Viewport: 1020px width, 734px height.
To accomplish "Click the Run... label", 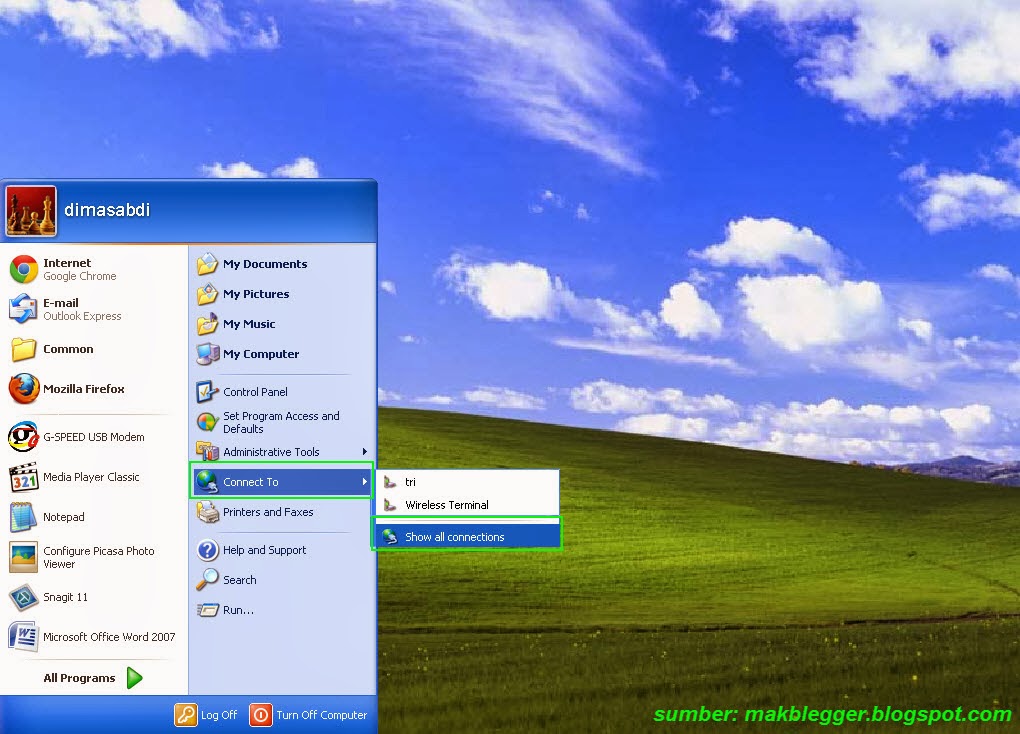I will point(238,610).
